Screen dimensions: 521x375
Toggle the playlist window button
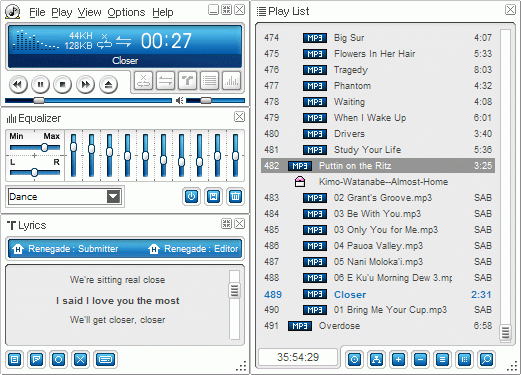click(x=209, y=81)
